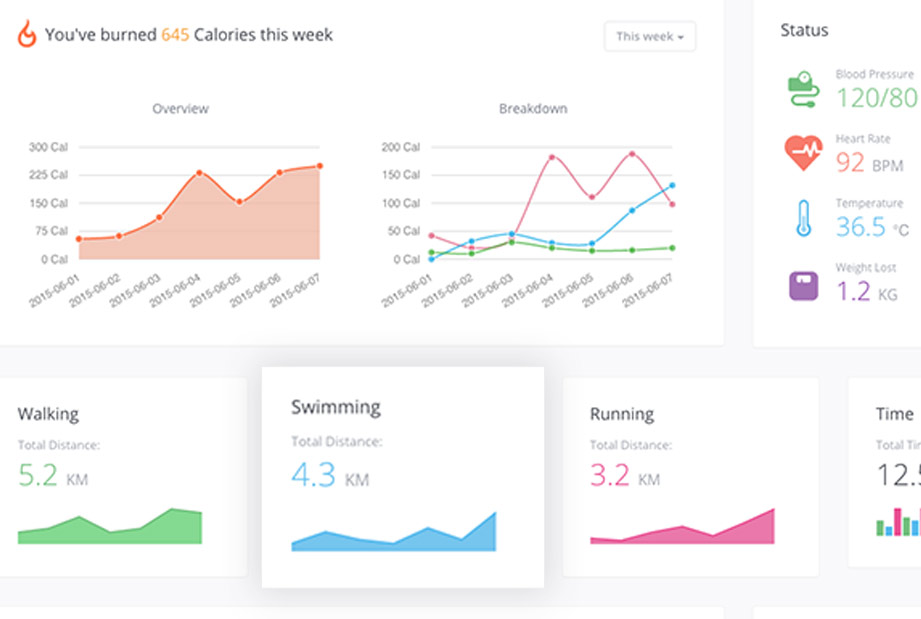Click the flame calories icon

point(26,34)
